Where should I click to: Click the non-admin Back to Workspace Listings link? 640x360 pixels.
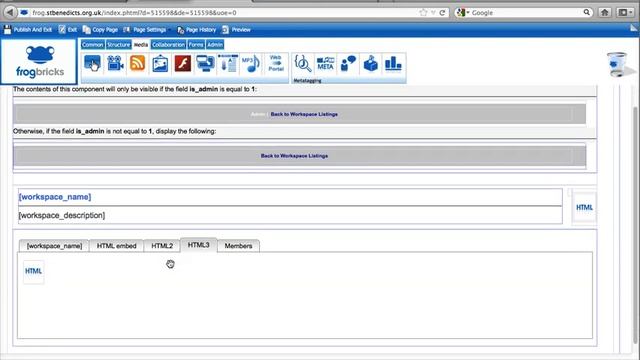[294, 156]
